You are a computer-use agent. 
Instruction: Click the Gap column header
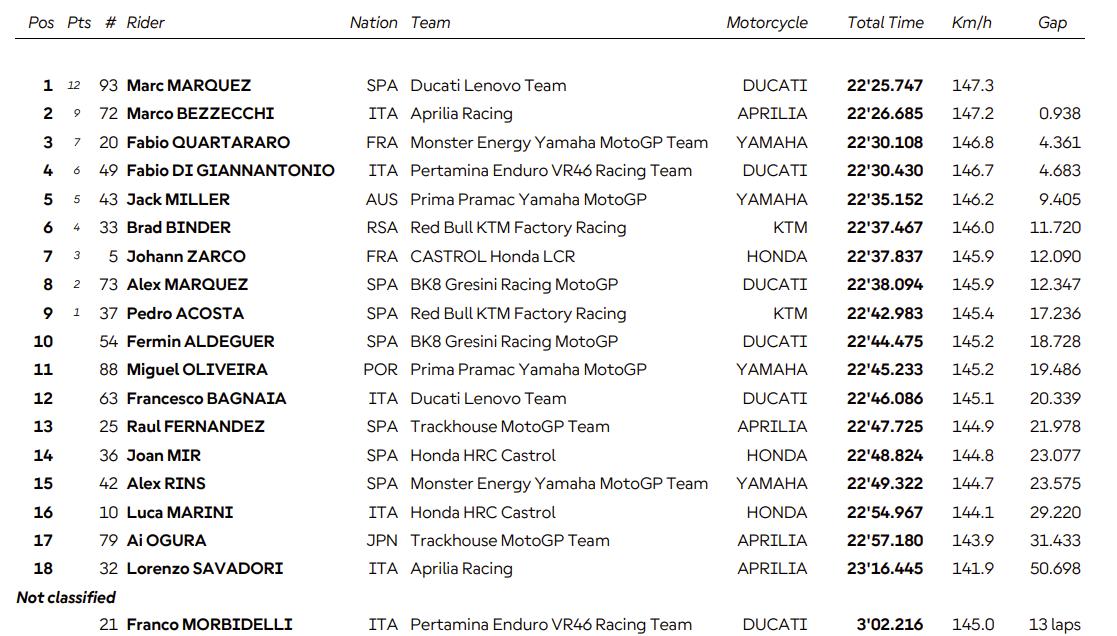(1052, 23)
